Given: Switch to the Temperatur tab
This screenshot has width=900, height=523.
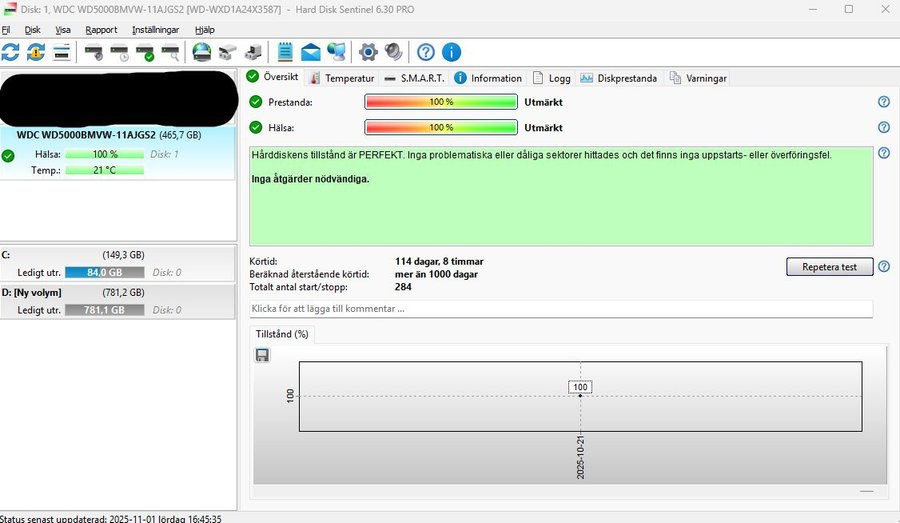Looking at the screenshot, I should click(x=342, y=78).
